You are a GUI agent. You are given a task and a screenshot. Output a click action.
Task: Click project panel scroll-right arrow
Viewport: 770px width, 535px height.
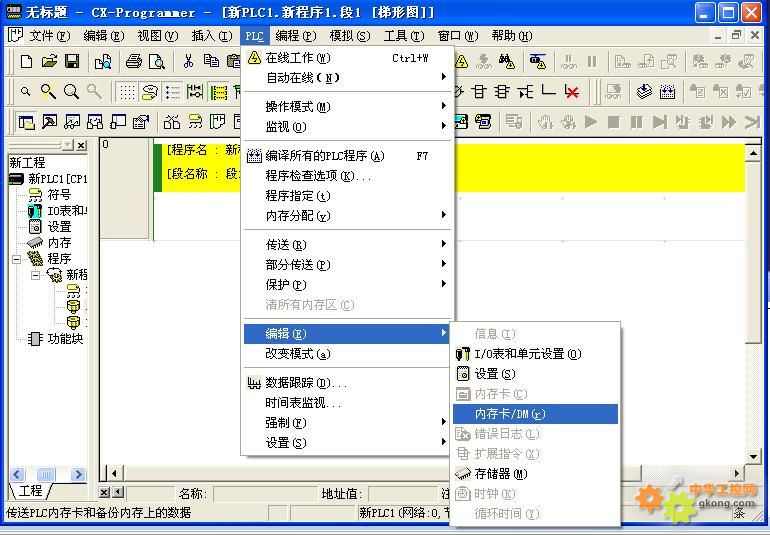point(78,474)
